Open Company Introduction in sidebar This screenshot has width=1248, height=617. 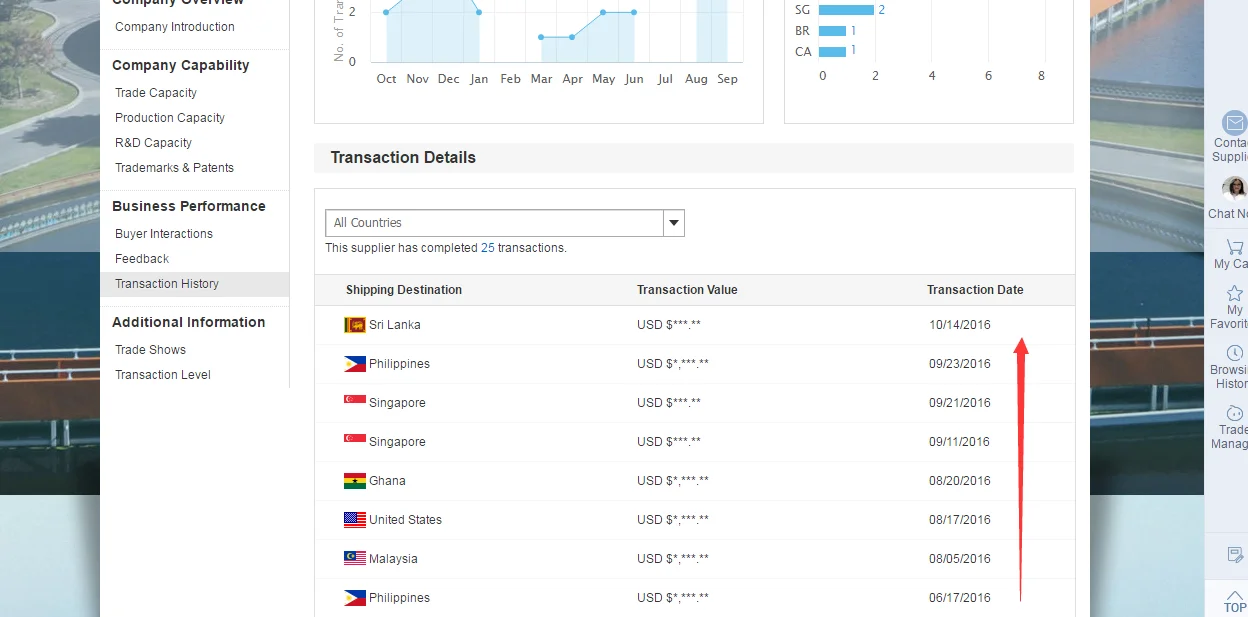(175, 27)
